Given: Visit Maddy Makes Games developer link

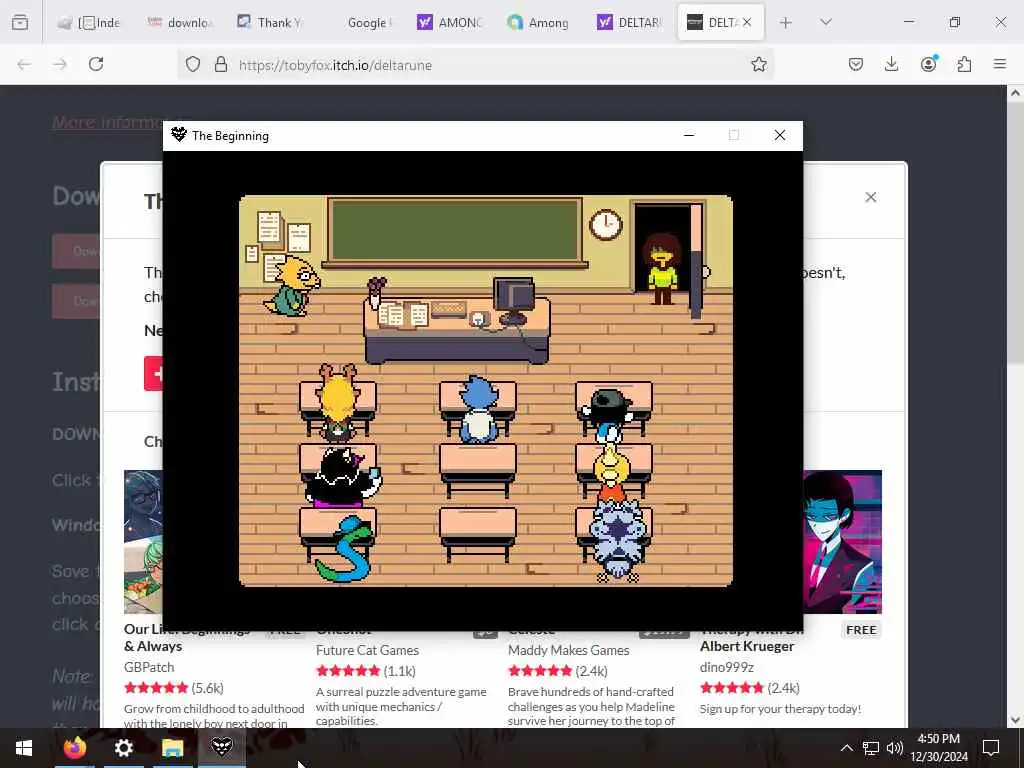Looking at the screenshot, I should click(x=568, y=650).
